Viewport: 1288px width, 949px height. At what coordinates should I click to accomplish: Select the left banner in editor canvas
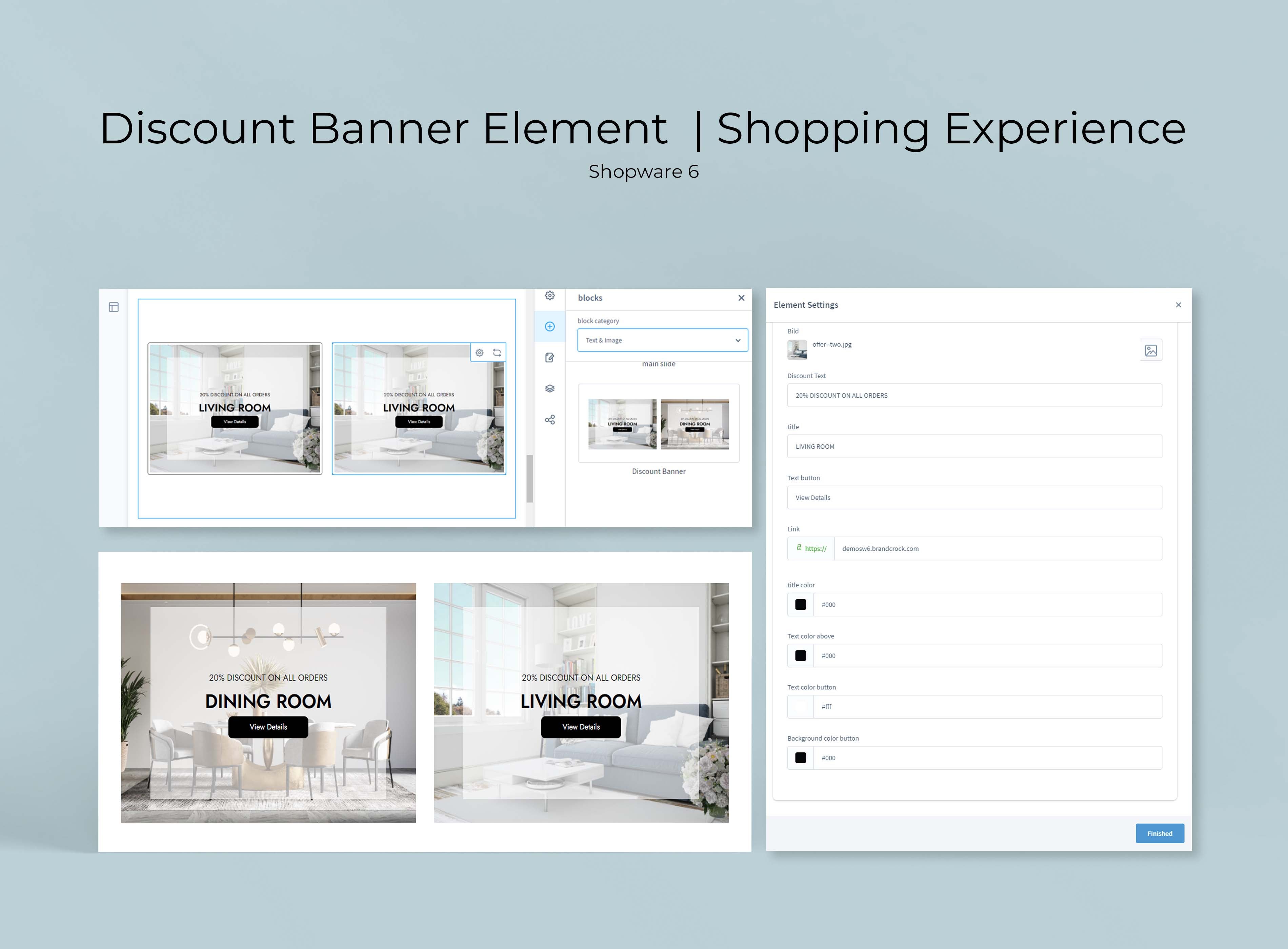[235, 408]
